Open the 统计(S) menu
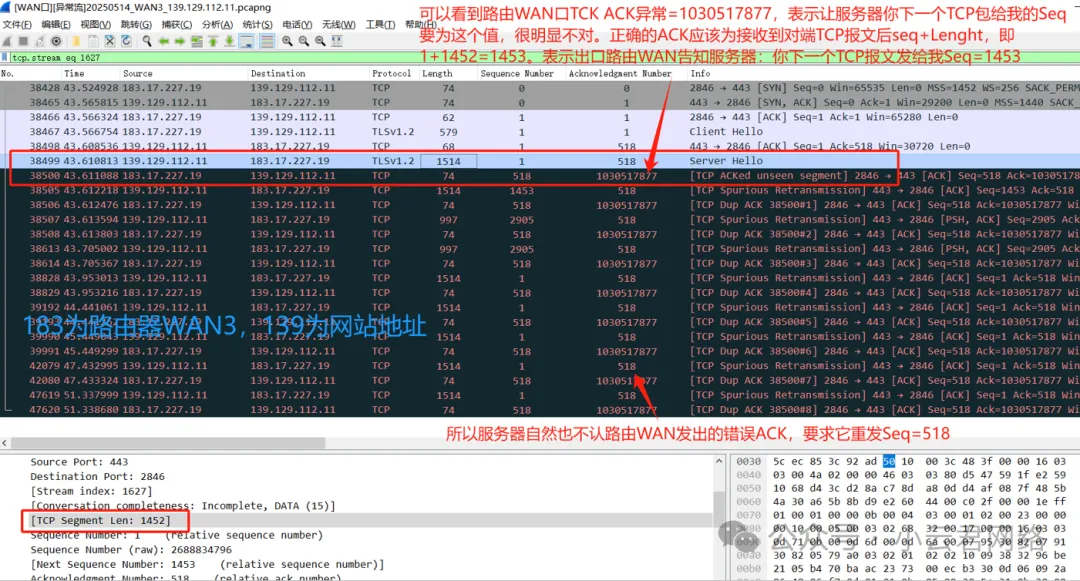1080x581 pixels. 257,24
